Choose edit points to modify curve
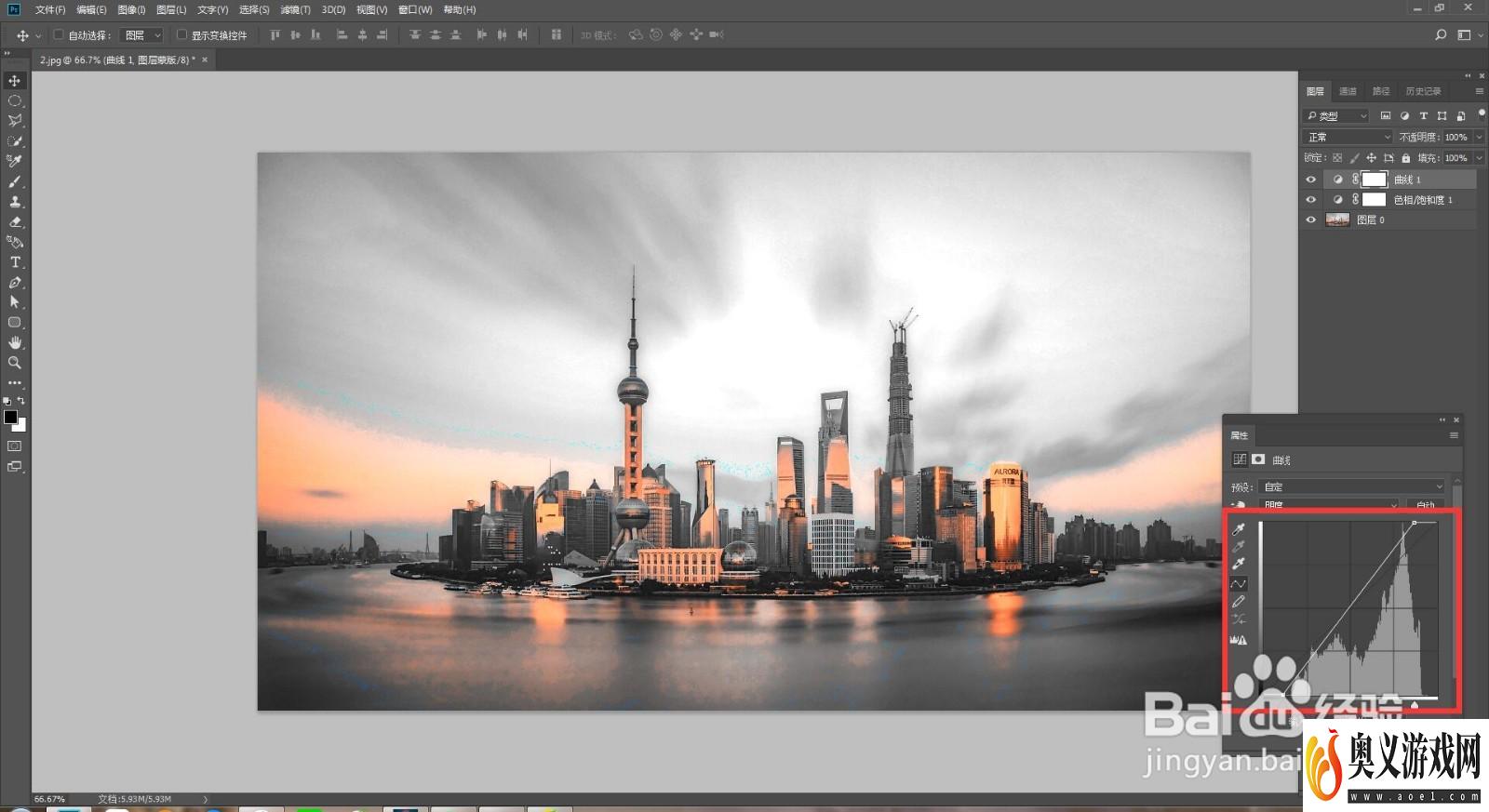The image size is (1489, 812). pos(1239,583)
